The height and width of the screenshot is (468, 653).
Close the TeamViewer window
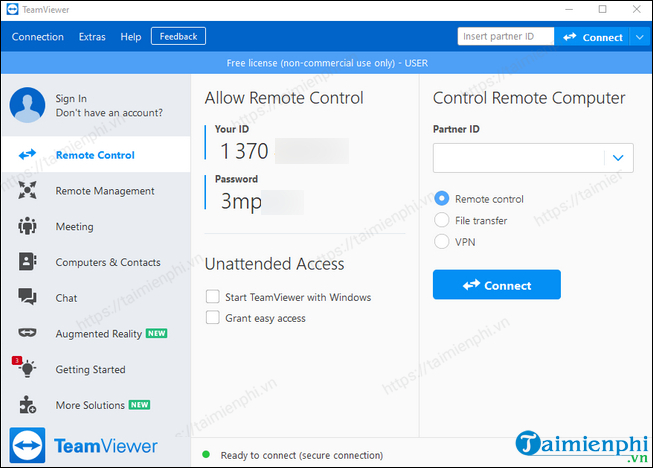[637, 9]
